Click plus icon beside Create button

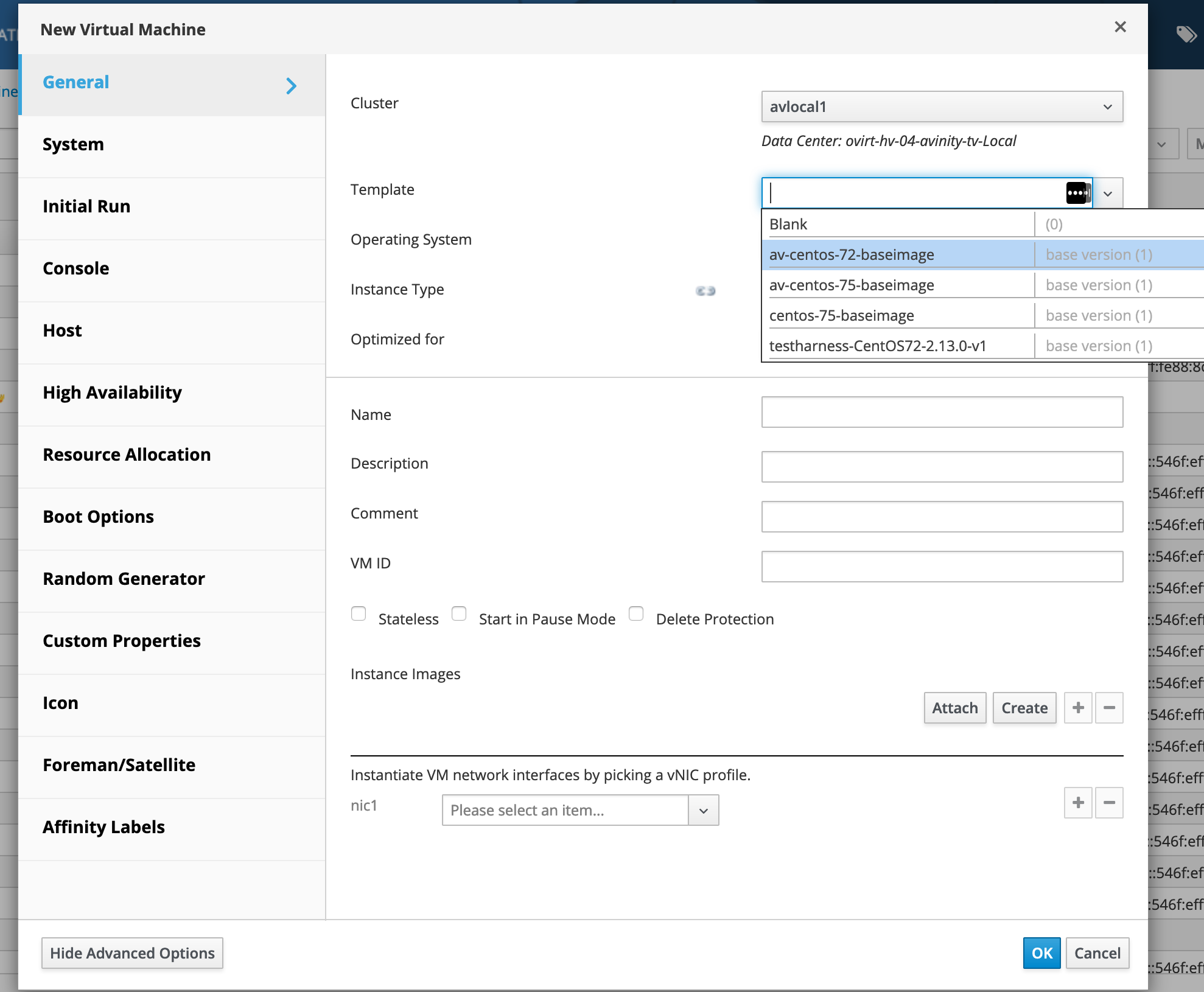(x=1078, y=708)
